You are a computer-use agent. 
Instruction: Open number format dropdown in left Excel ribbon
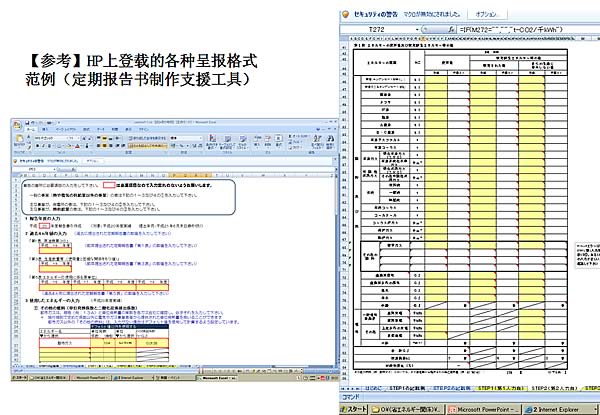pyautogui.click(x=201, y=138)
